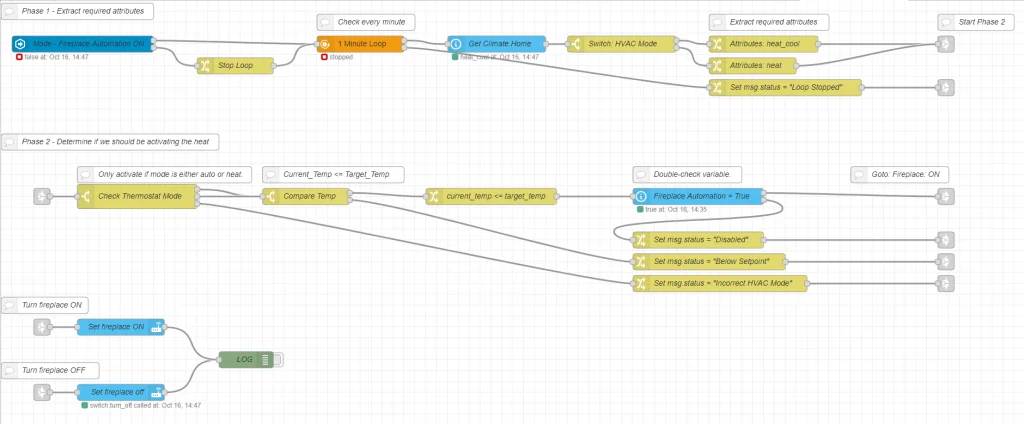This screenshot has width=1024, height=424.
Task: Select the Fireplace Automation = True node
Action: tap(698, 196)
